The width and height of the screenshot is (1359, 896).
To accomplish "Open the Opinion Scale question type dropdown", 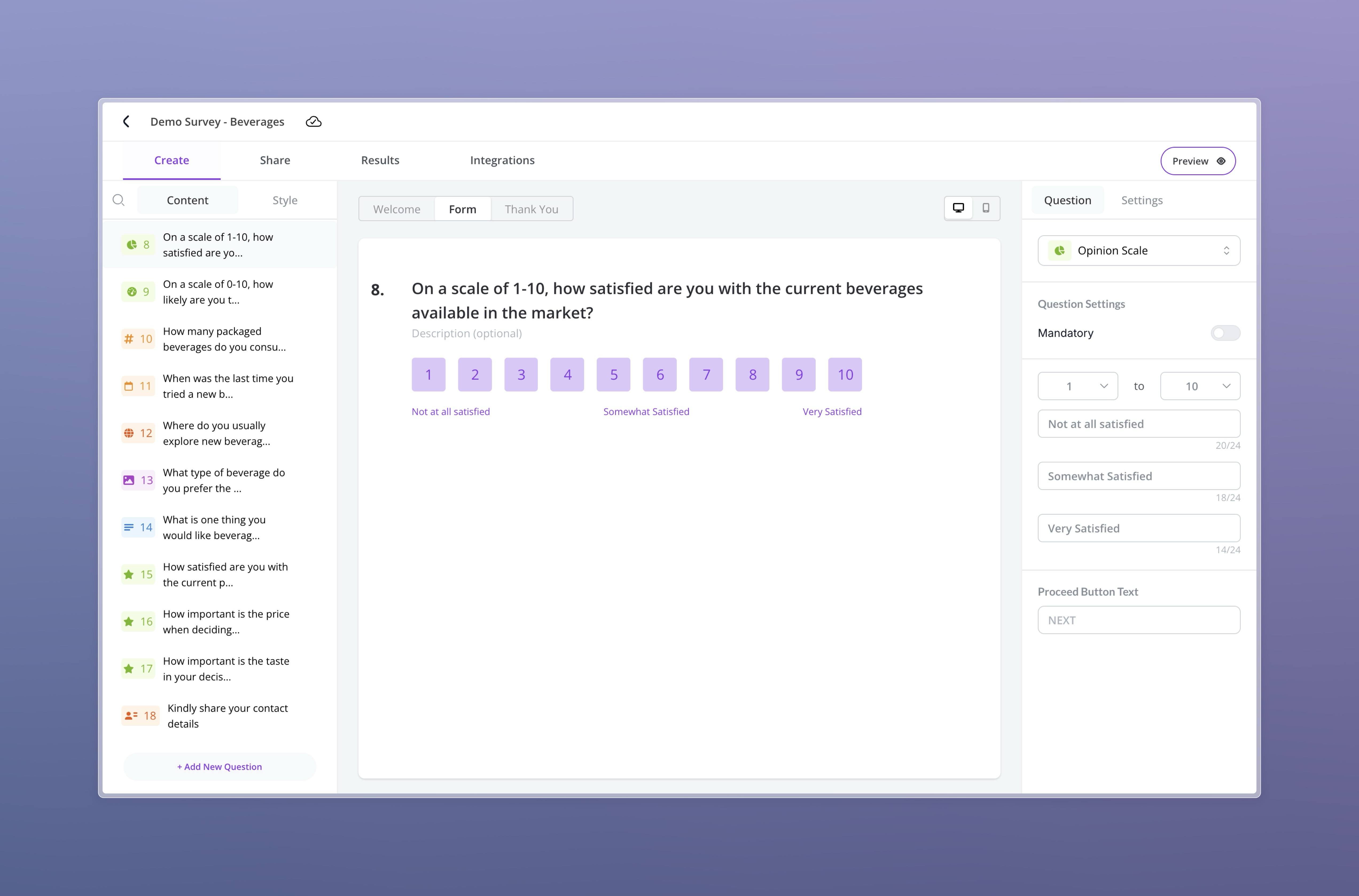I will coord(1139,250).
